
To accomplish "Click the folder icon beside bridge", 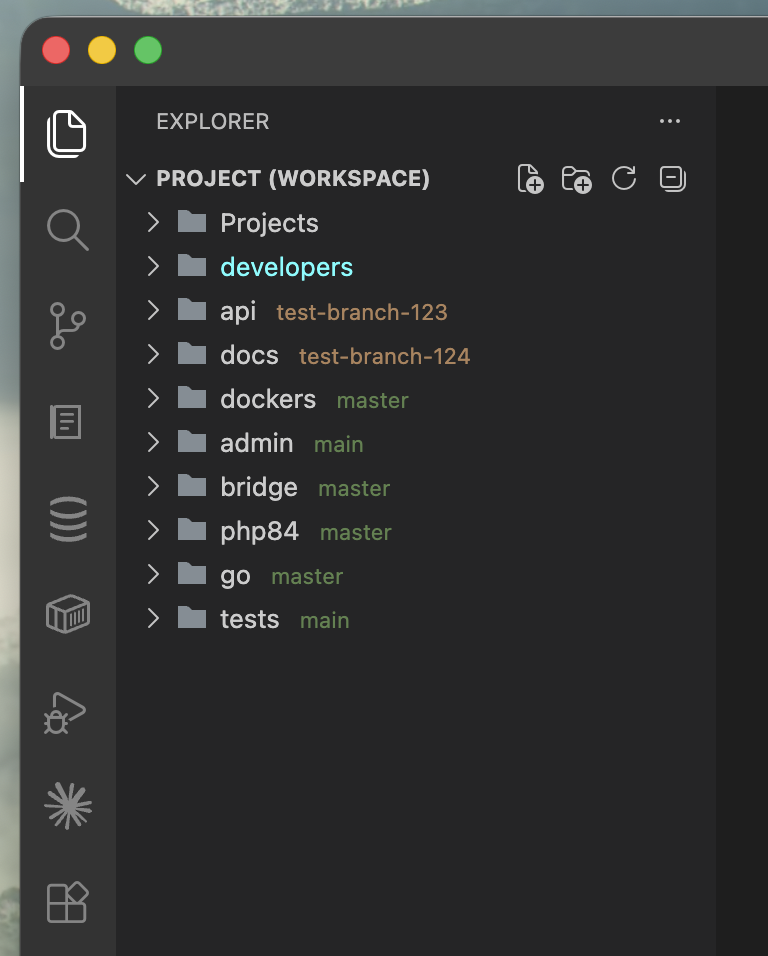I will [192, 485].
